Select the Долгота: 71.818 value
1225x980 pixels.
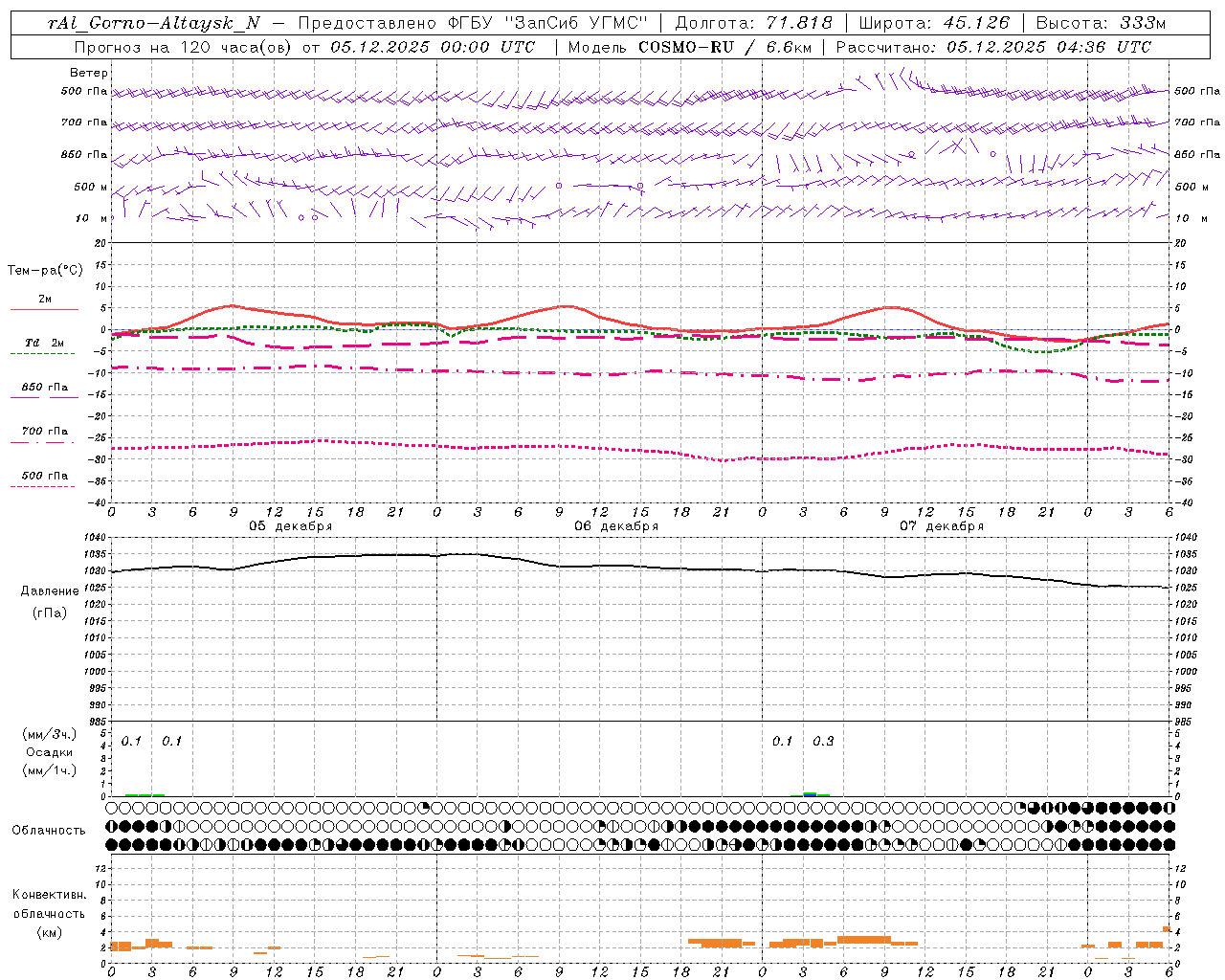(754, 23)
